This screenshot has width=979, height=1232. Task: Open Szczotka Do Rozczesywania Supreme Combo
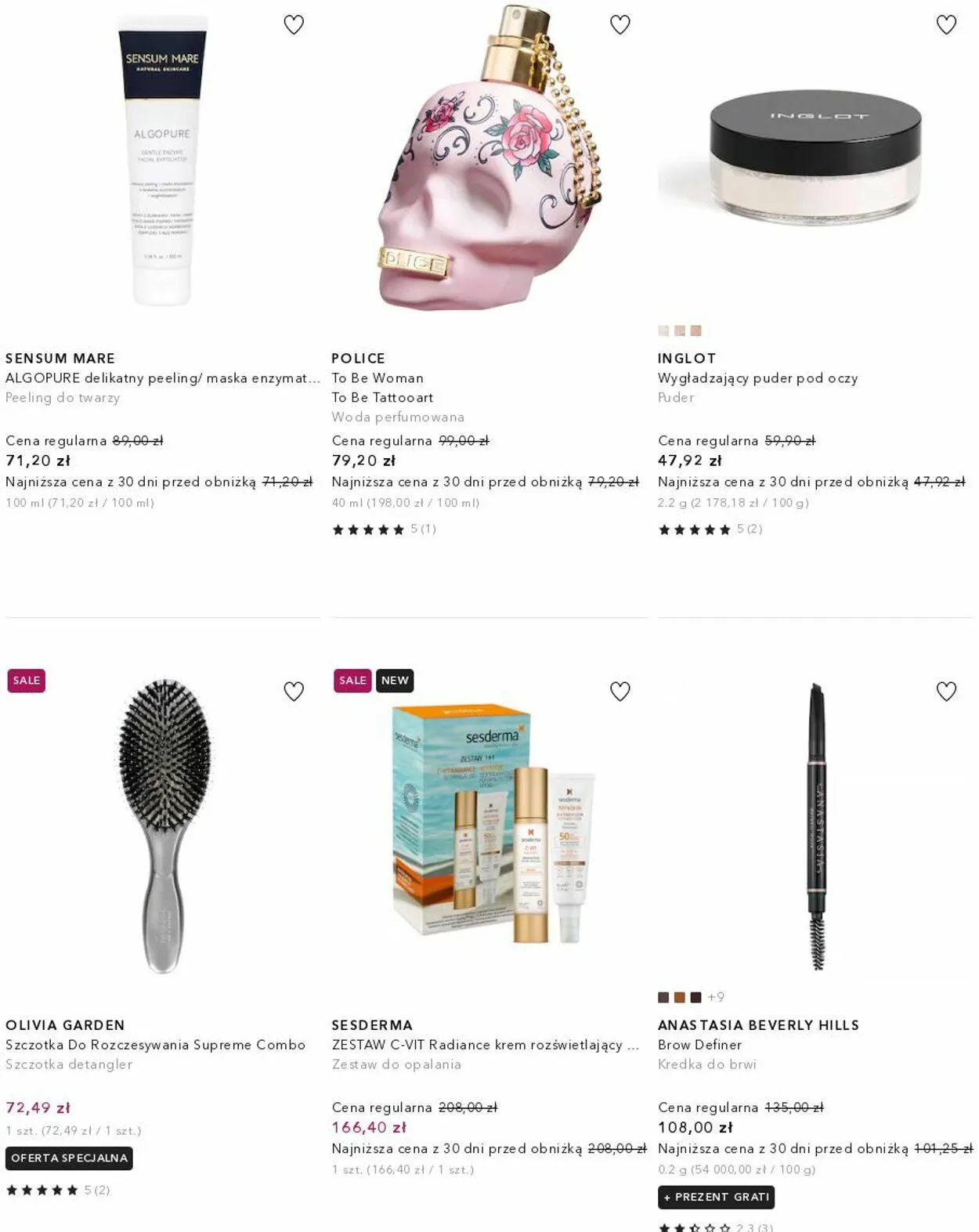click(155, 1044)
